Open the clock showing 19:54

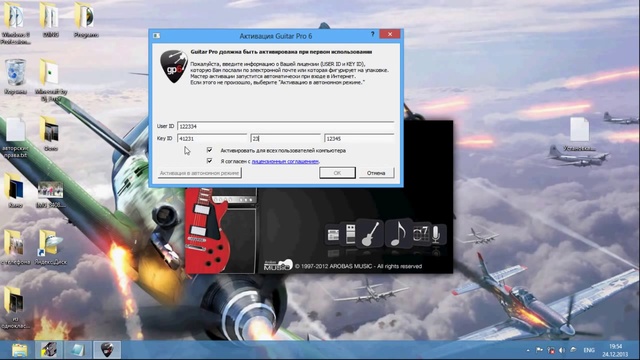click(x=615, y=350)
